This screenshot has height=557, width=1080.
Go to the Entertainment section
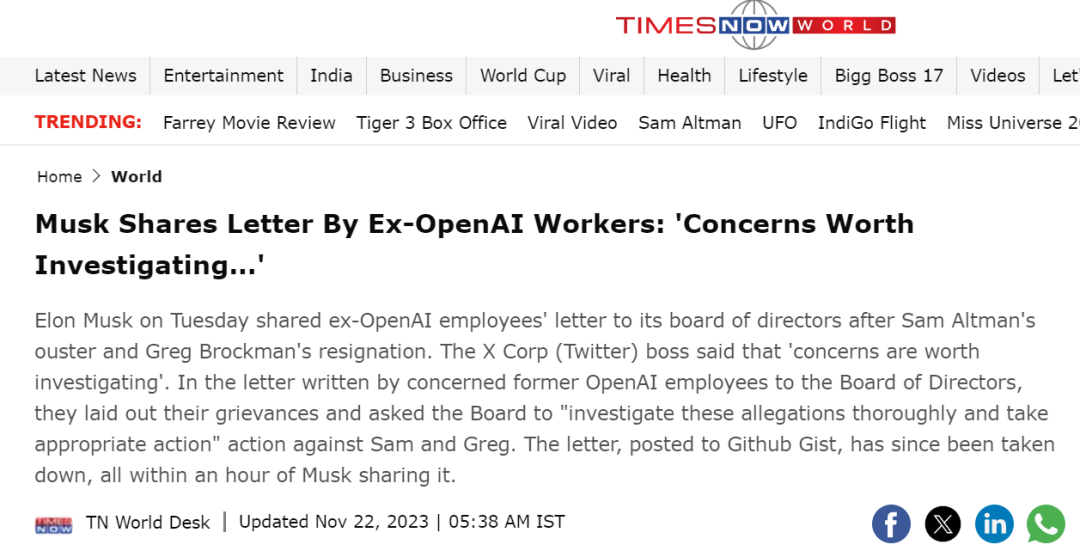(223, 76)
